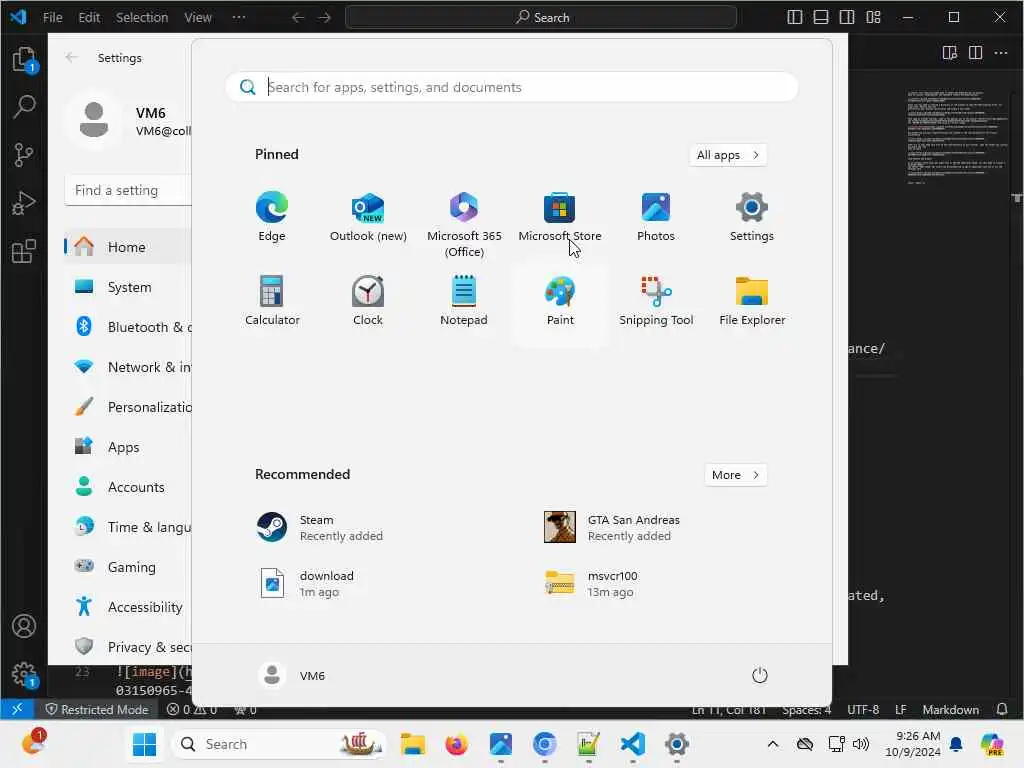
Task: Open Apps in Settings sidebar
Action: (x=128, y=447)
